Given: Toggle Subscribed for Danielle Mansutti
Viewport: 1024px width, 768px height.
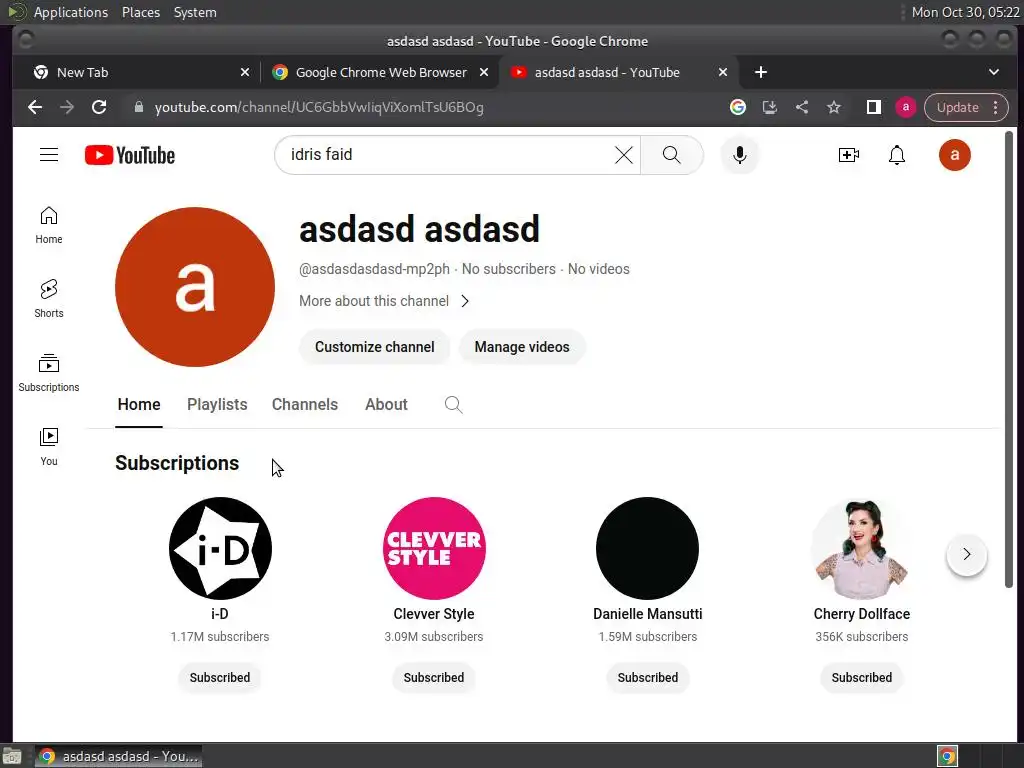Looking at the screenshot, I should tap(648, 678).
